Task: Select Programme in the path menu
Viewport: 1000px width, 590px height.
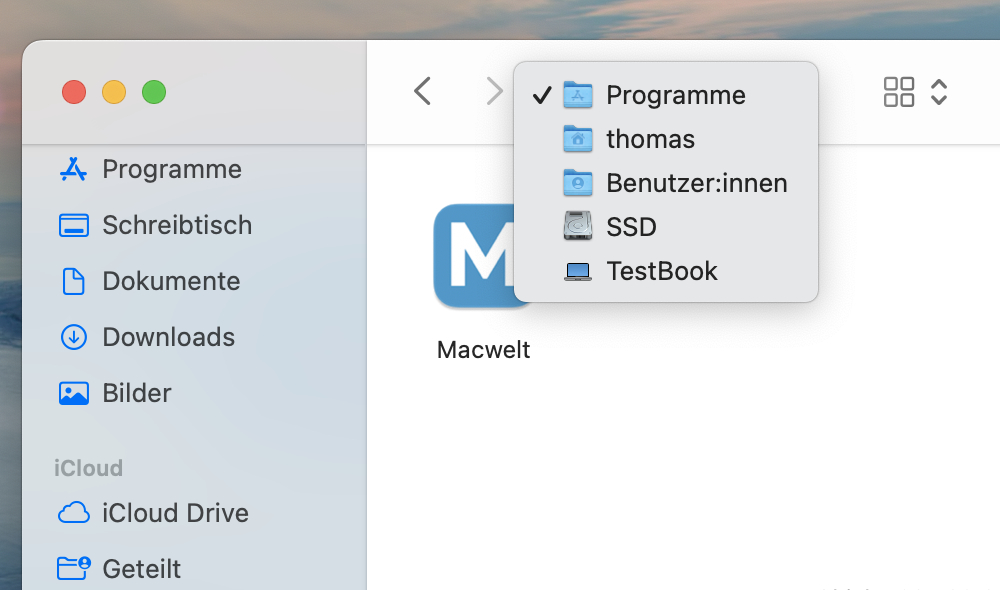Action: (x=666, y=95)
